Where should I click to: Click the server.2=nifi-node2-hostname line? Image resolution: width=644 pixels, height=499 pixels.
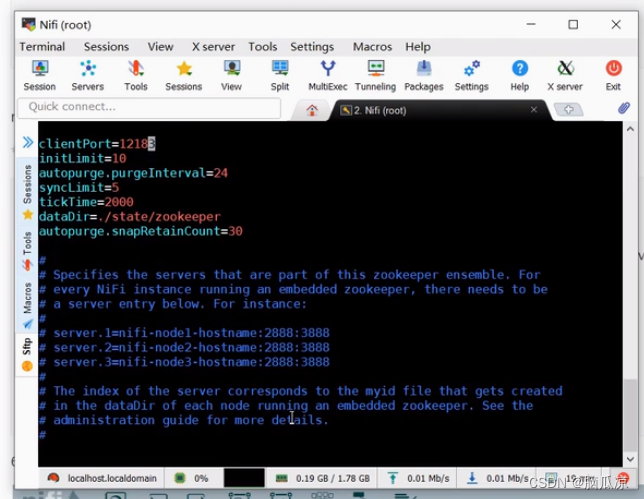(x=184, y=347)
